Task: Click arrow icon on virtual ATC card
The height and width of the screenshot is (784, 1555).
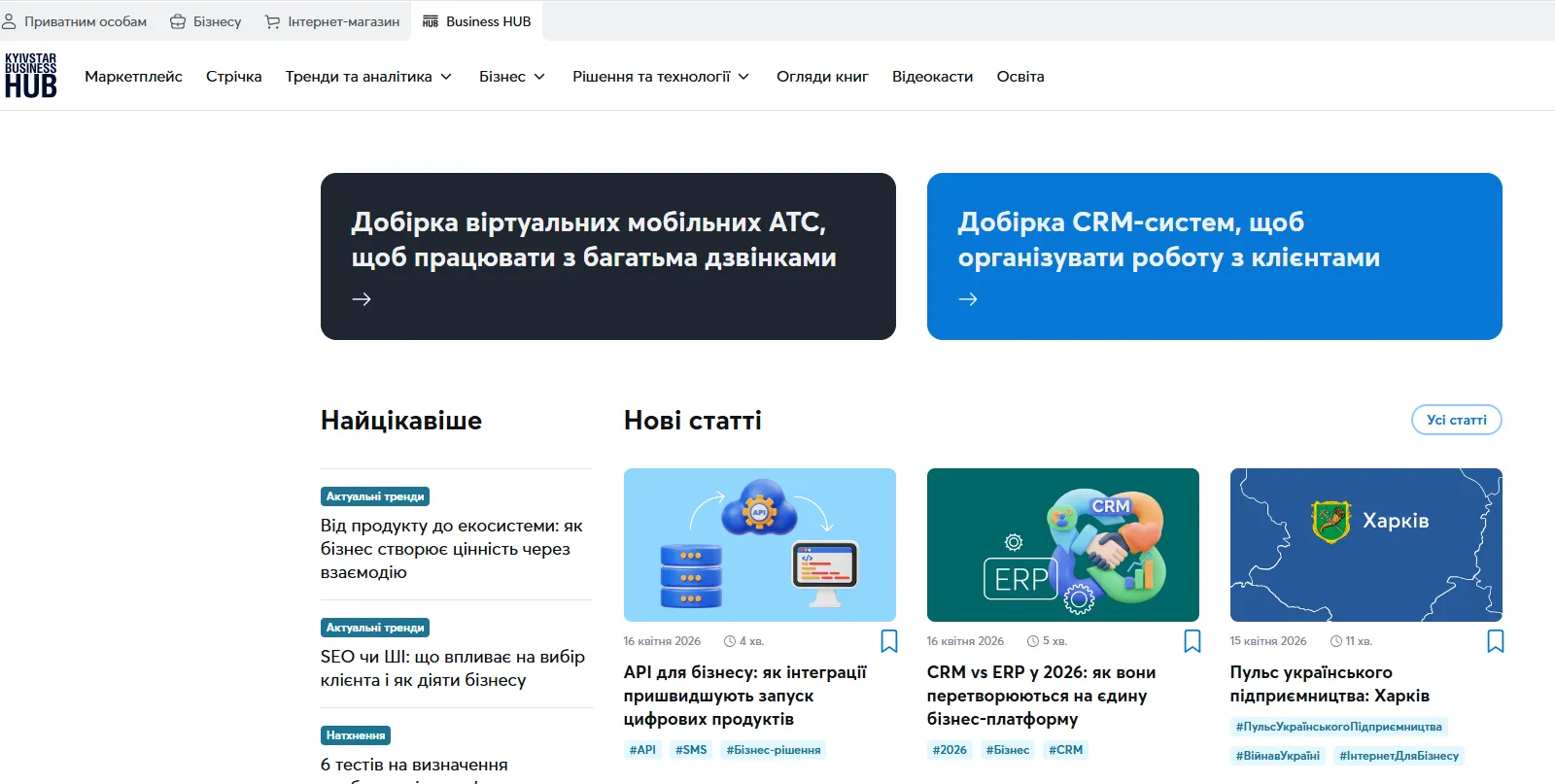Action: click(362, 299)
